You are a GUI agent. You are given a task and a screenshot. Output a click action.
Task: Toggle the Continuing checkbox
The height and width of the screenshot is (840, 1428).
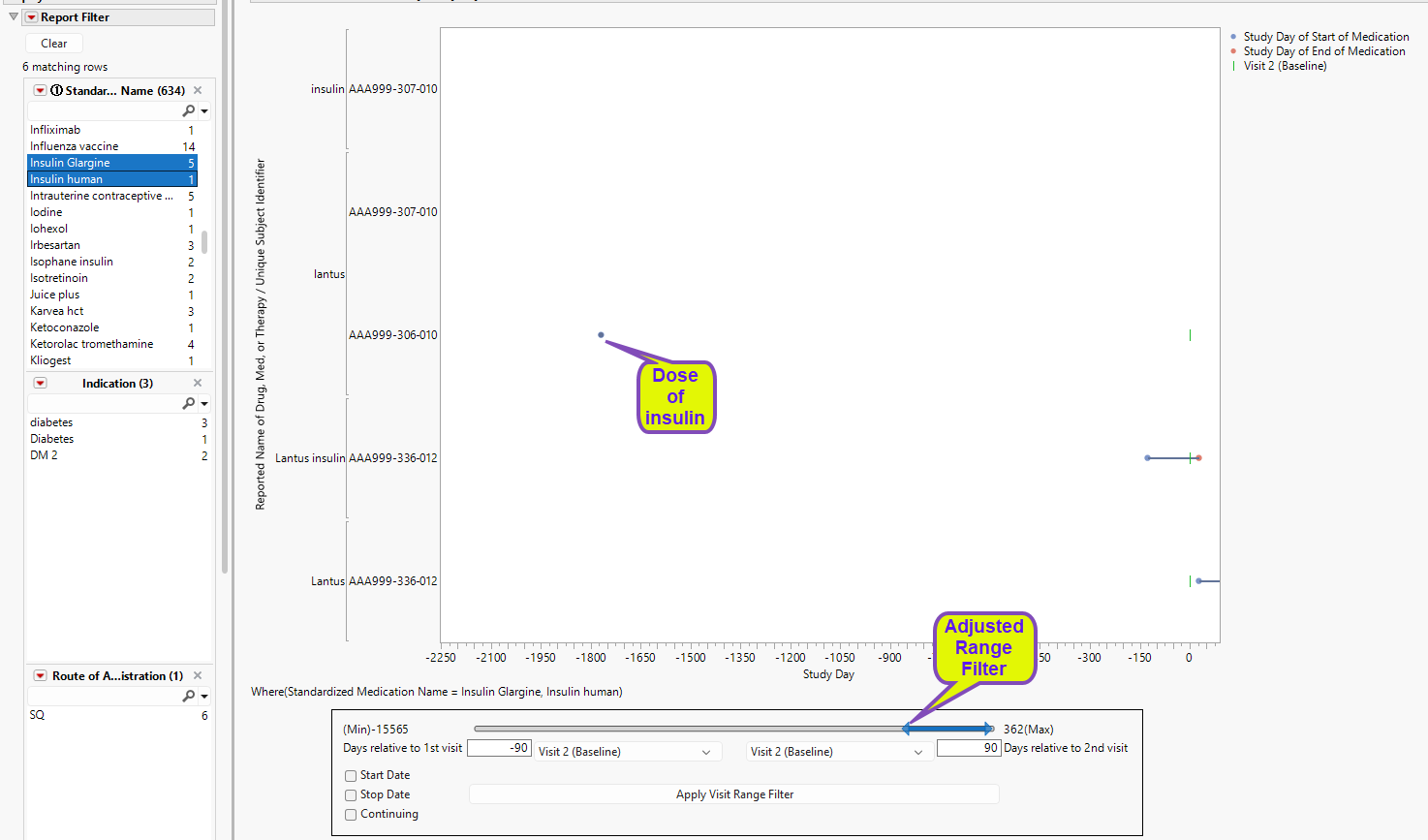tap(351, 814)
